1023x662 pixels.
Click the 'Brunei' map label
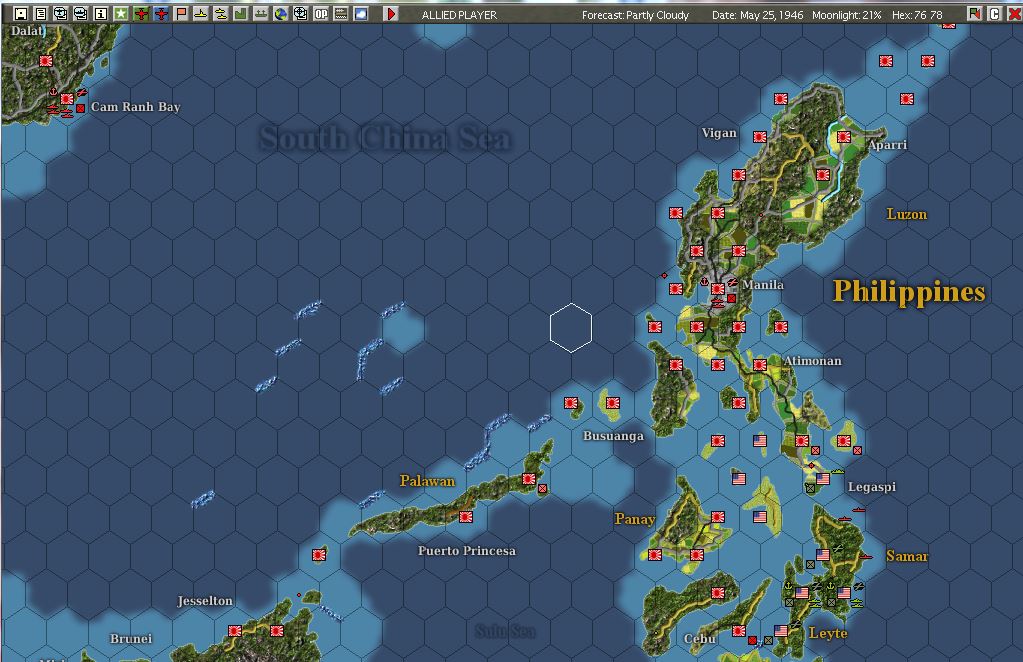(x=130, y=639)
